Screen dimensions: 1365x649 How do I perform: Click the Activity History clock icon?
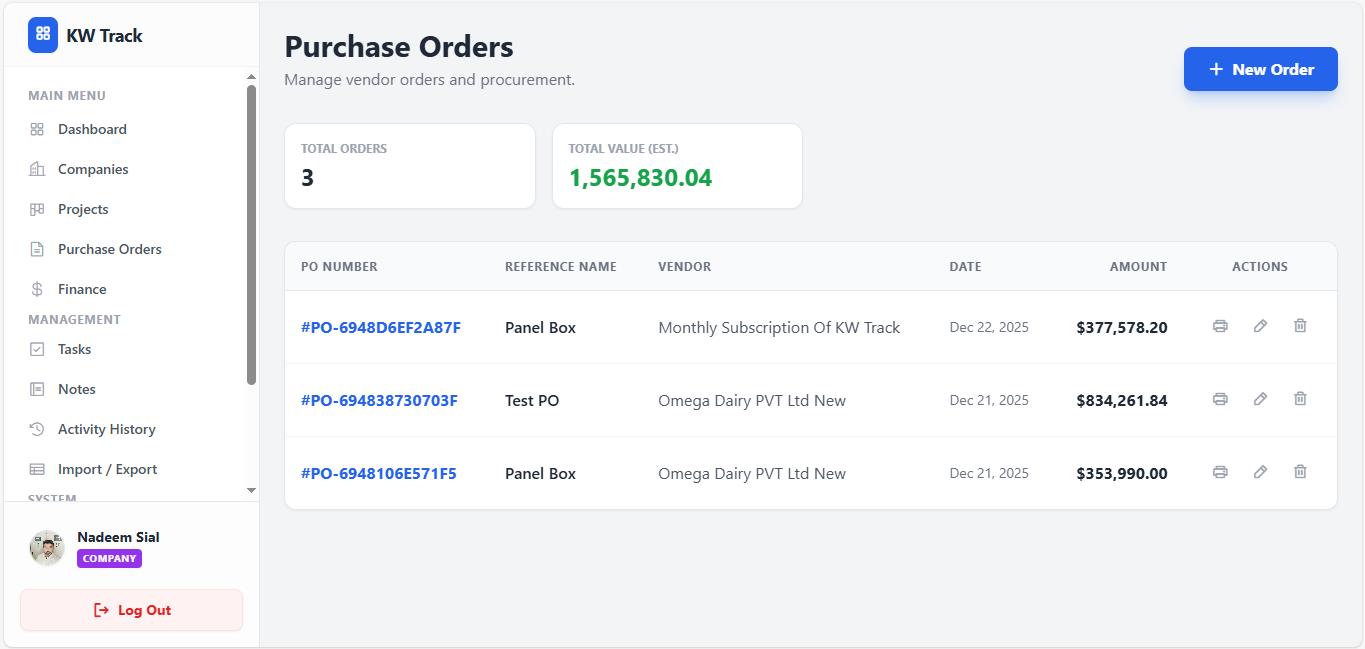click(36, 428)
